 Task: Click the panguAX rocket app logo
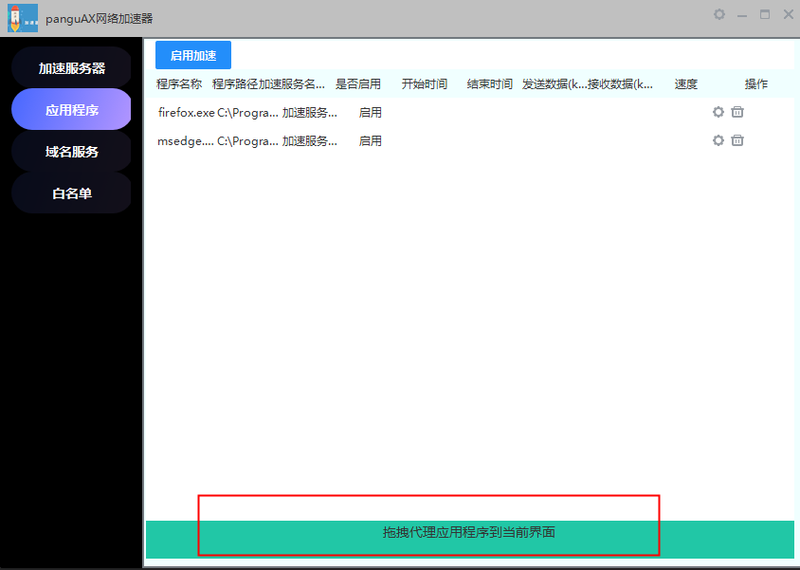click(23, 18)
